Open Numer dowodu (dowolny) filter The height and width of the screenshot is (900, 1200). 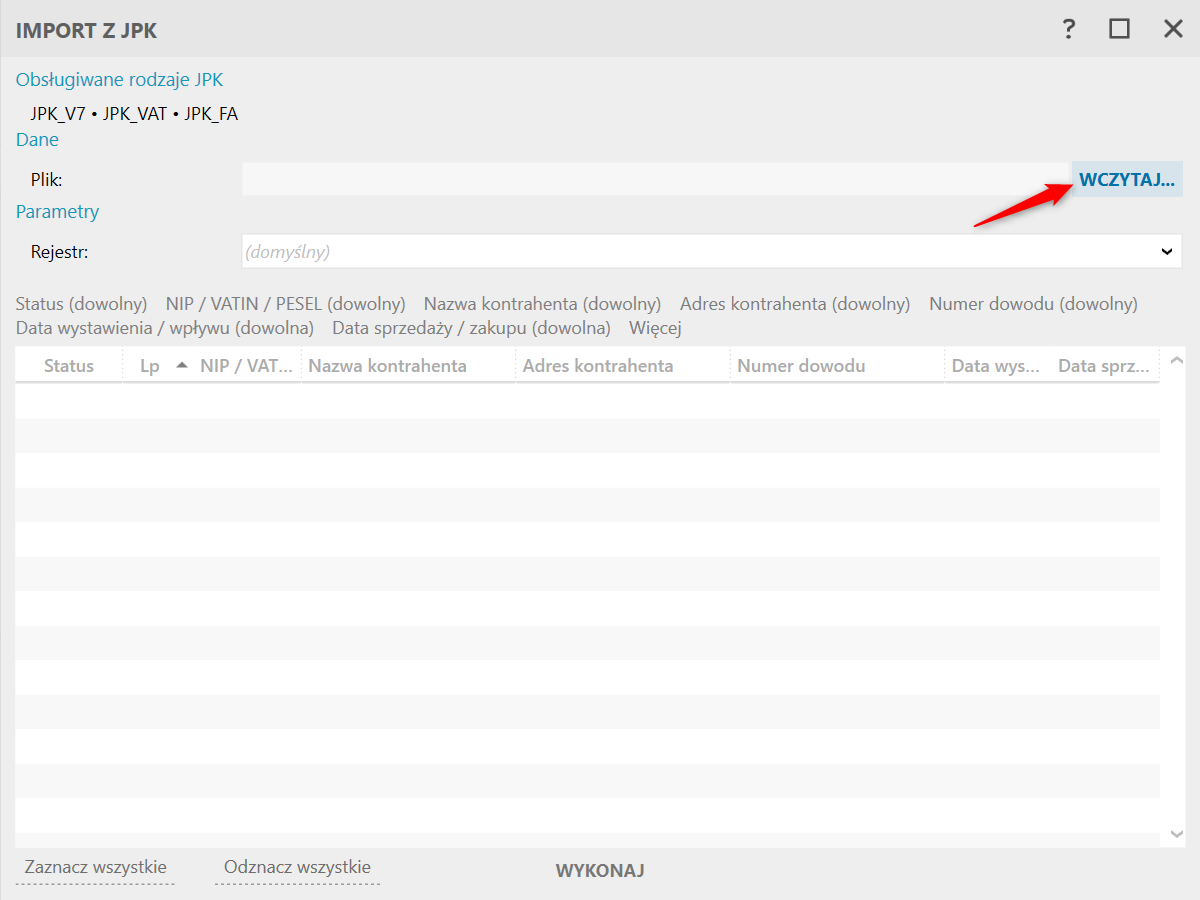[1033, 303]
